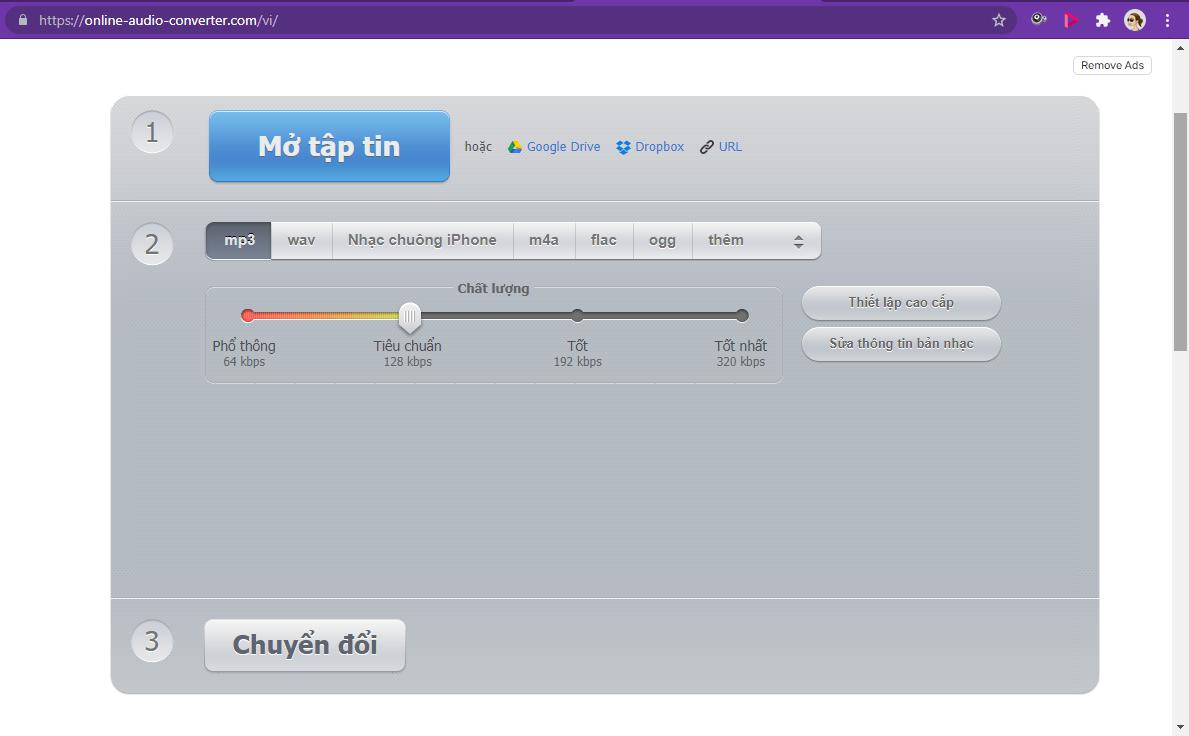This screenshot has height=736, width=1189.
Task: Click the Chrome profile avatar
Action: coord(1134,19)
